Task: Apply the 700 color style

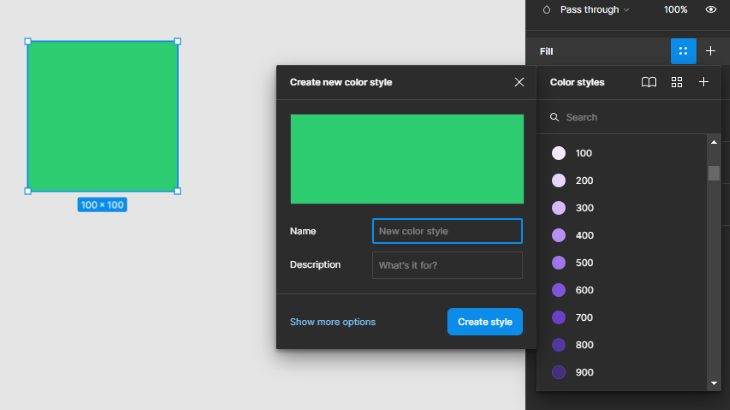Action: 622,317
